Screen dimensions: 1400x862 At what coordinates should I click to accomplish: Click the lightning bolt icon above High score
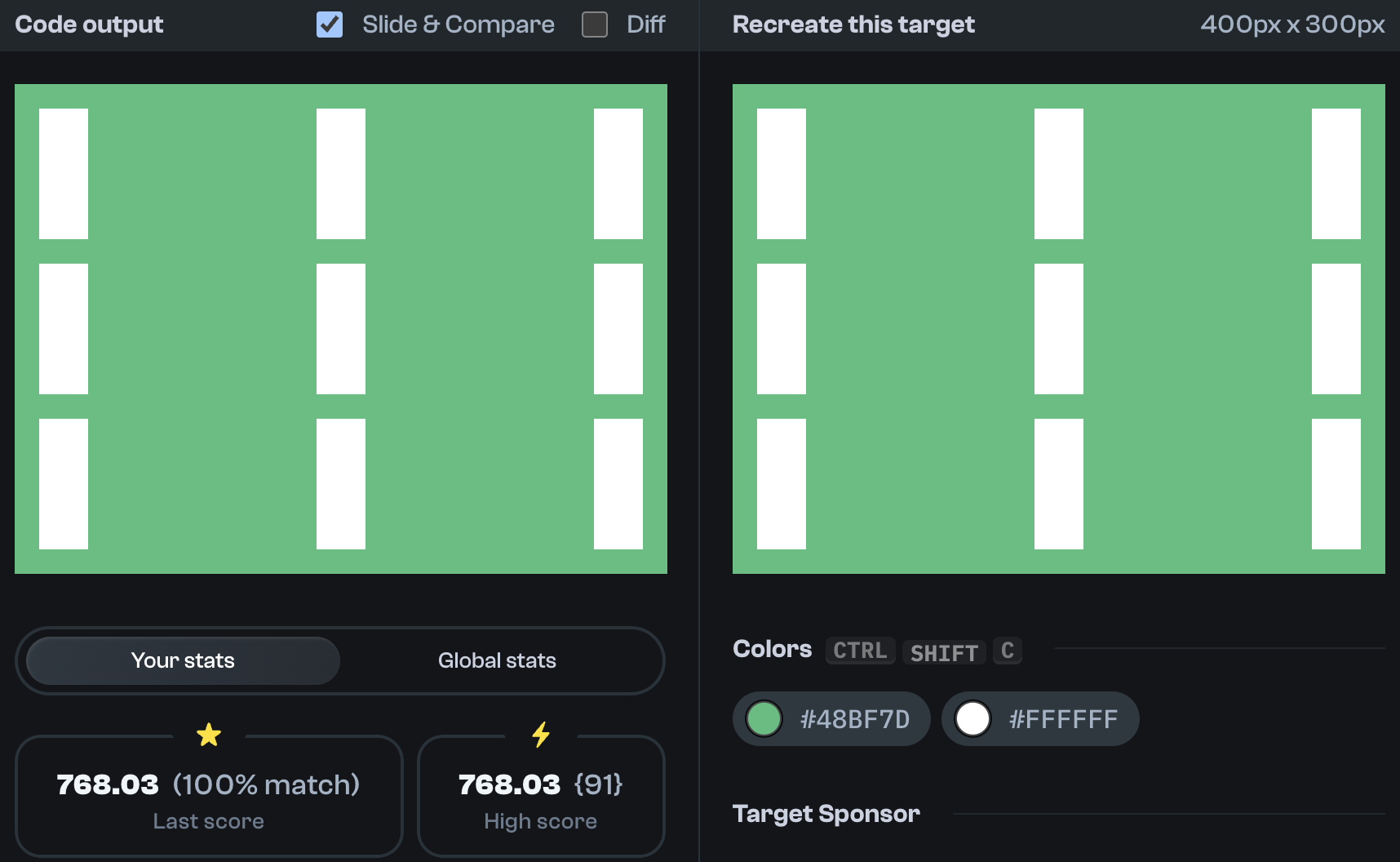[540, 734]
